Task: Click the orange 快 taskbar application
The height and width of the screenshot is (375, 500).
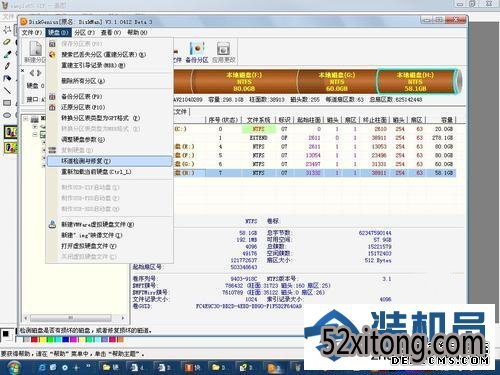Action: pos(193,367)
